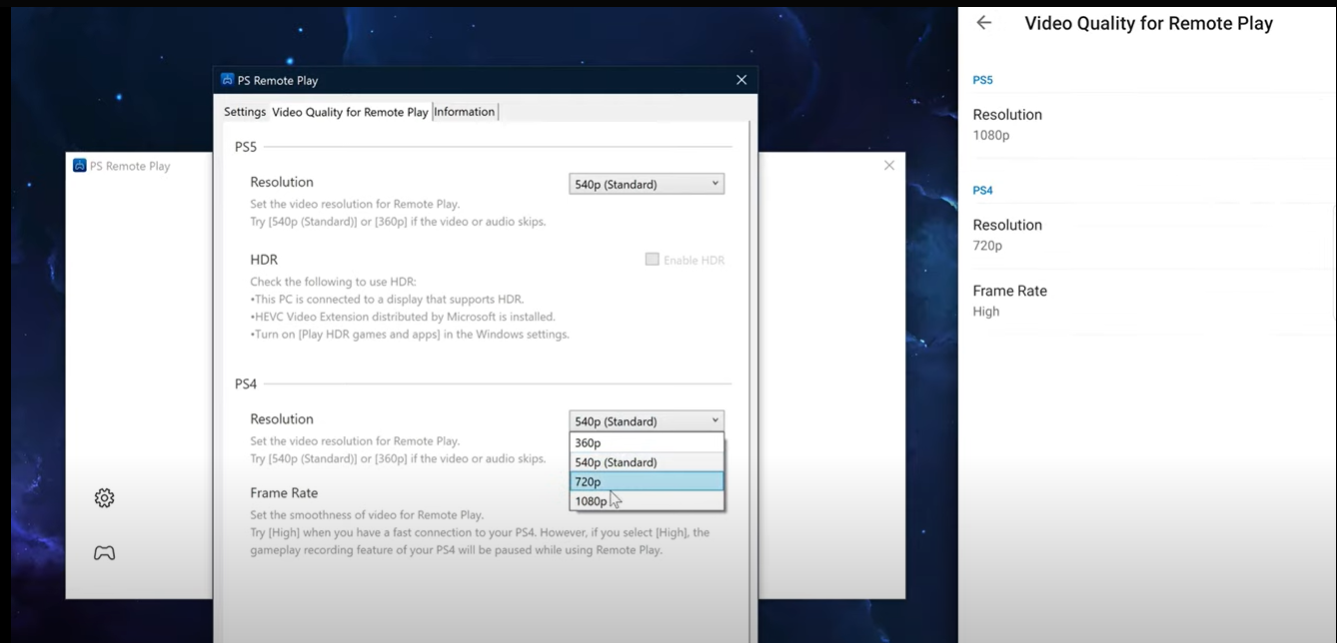Choose 360p from PS4 resolution list

pyautogui.click(x=646, y=443)
